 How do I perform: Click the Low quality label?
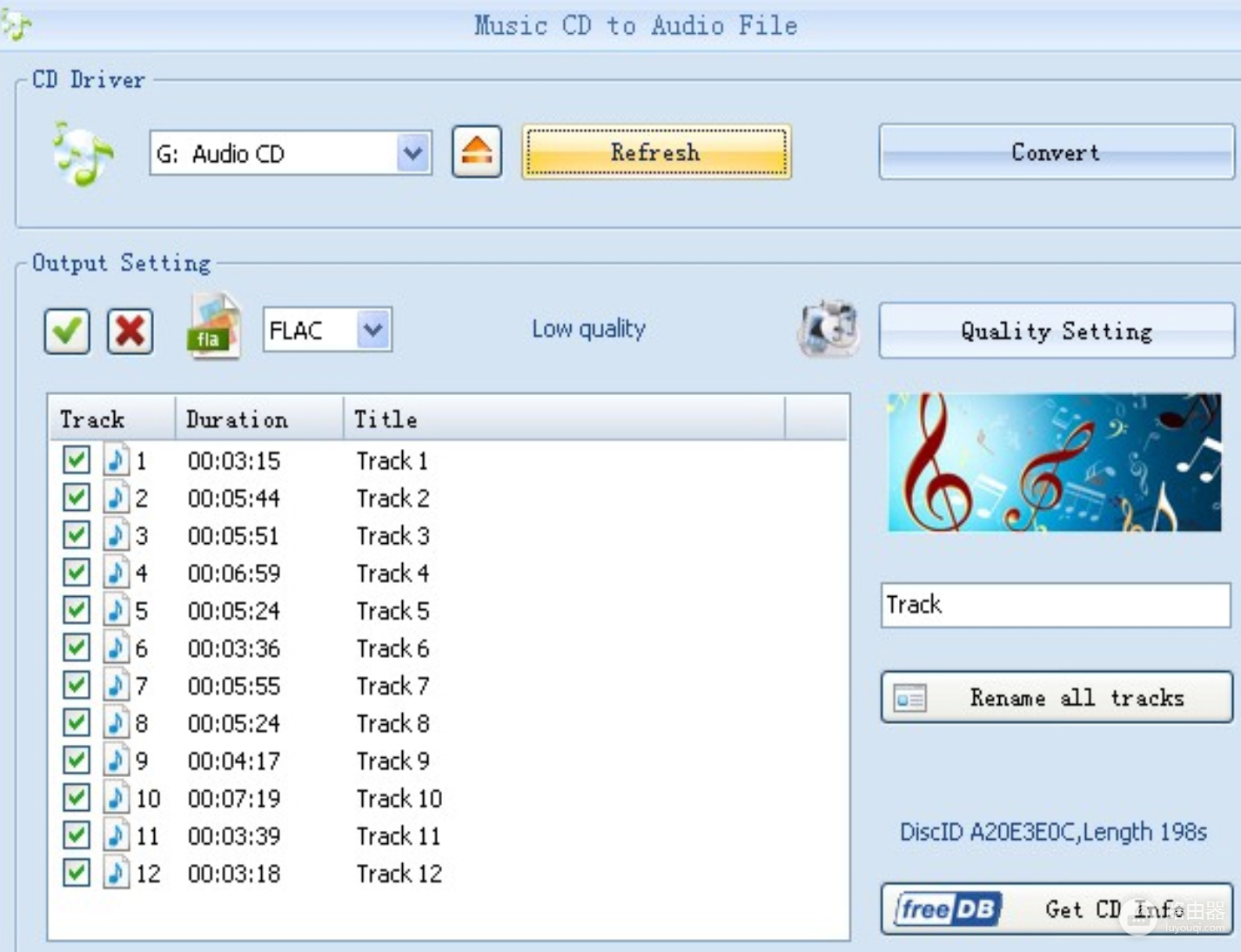tap(589, 329)
